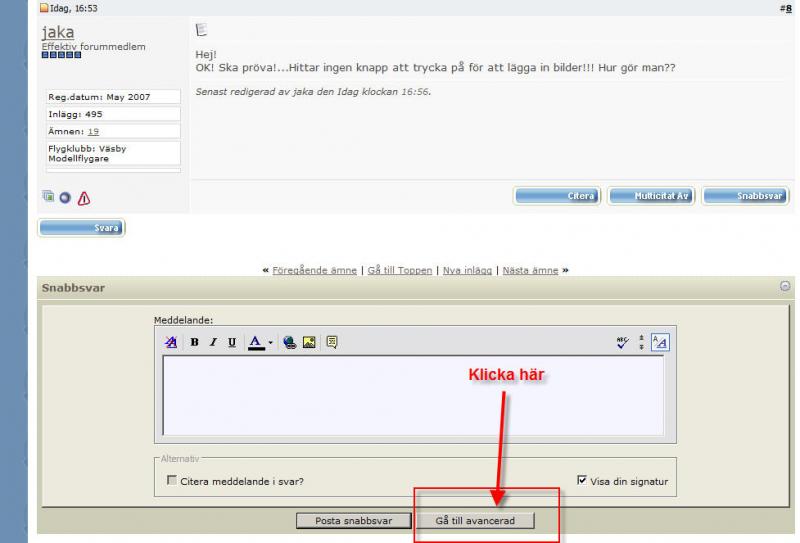This screenshot has width=800, height=543.
Task: Click the insert image icon
Action: pos(309,342)
